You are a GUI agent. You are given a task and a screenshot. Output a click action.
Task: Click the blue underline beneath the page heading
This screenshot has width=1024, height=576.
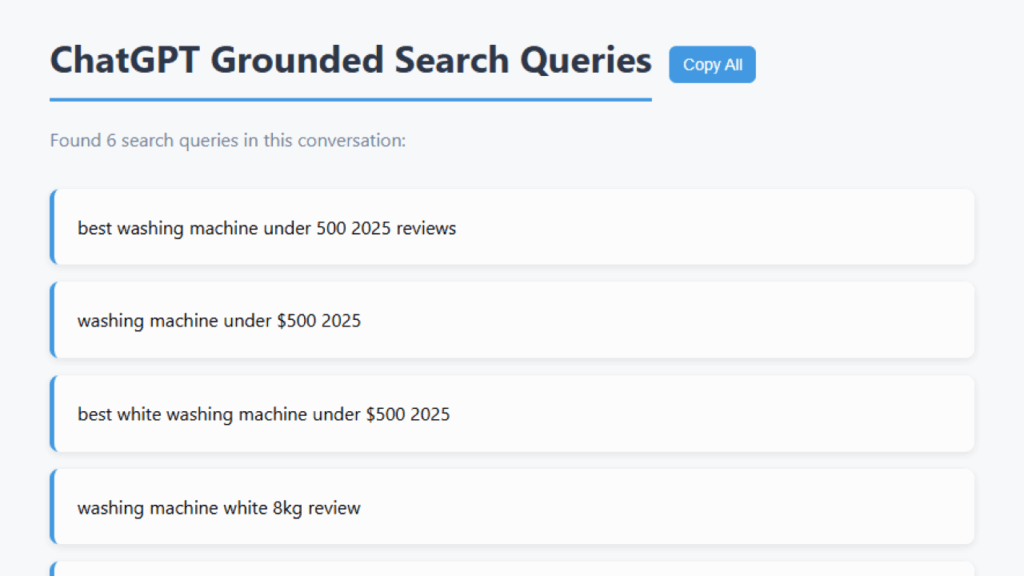tap(351, 99)
